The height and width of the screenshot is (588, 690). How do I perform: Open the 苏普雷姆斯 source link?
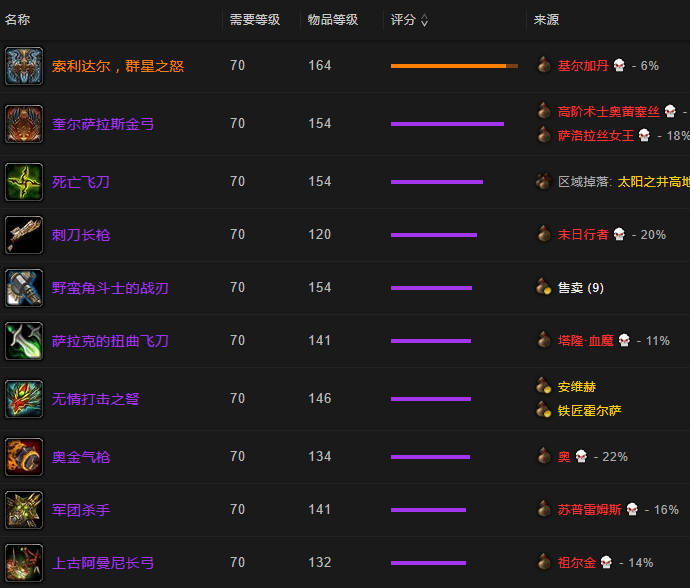tap(589, 510)
